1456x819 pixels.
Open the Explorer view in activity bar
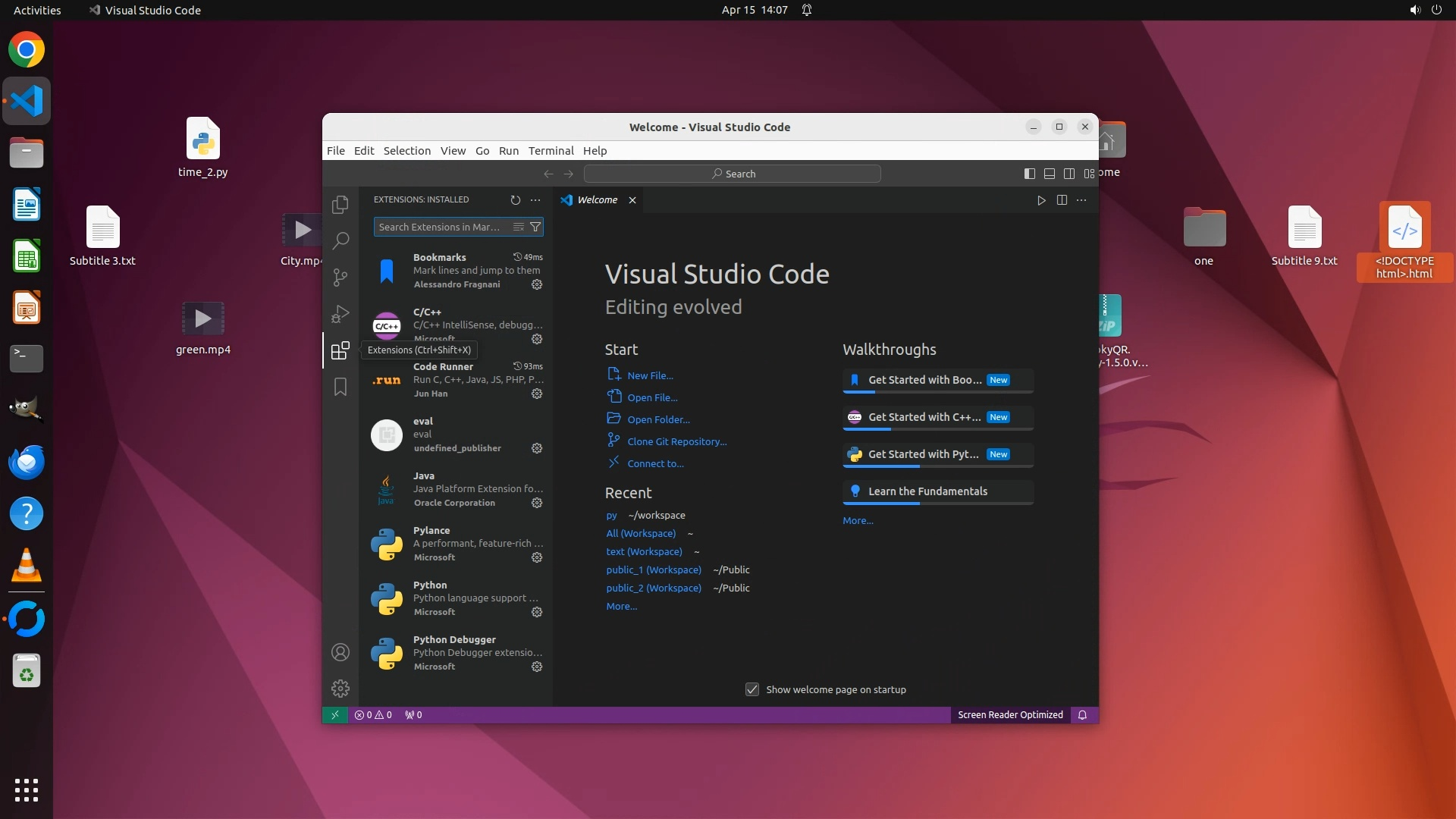[x=340, y=205]
